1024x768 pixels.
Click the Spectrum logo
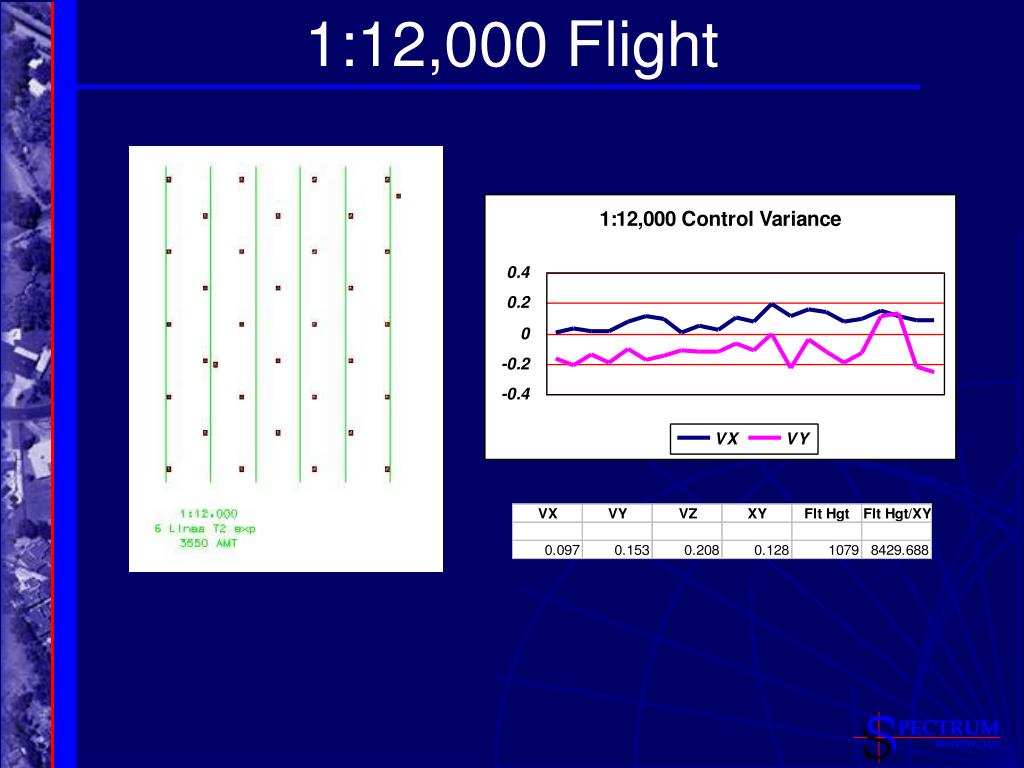(x=927, y=736)
